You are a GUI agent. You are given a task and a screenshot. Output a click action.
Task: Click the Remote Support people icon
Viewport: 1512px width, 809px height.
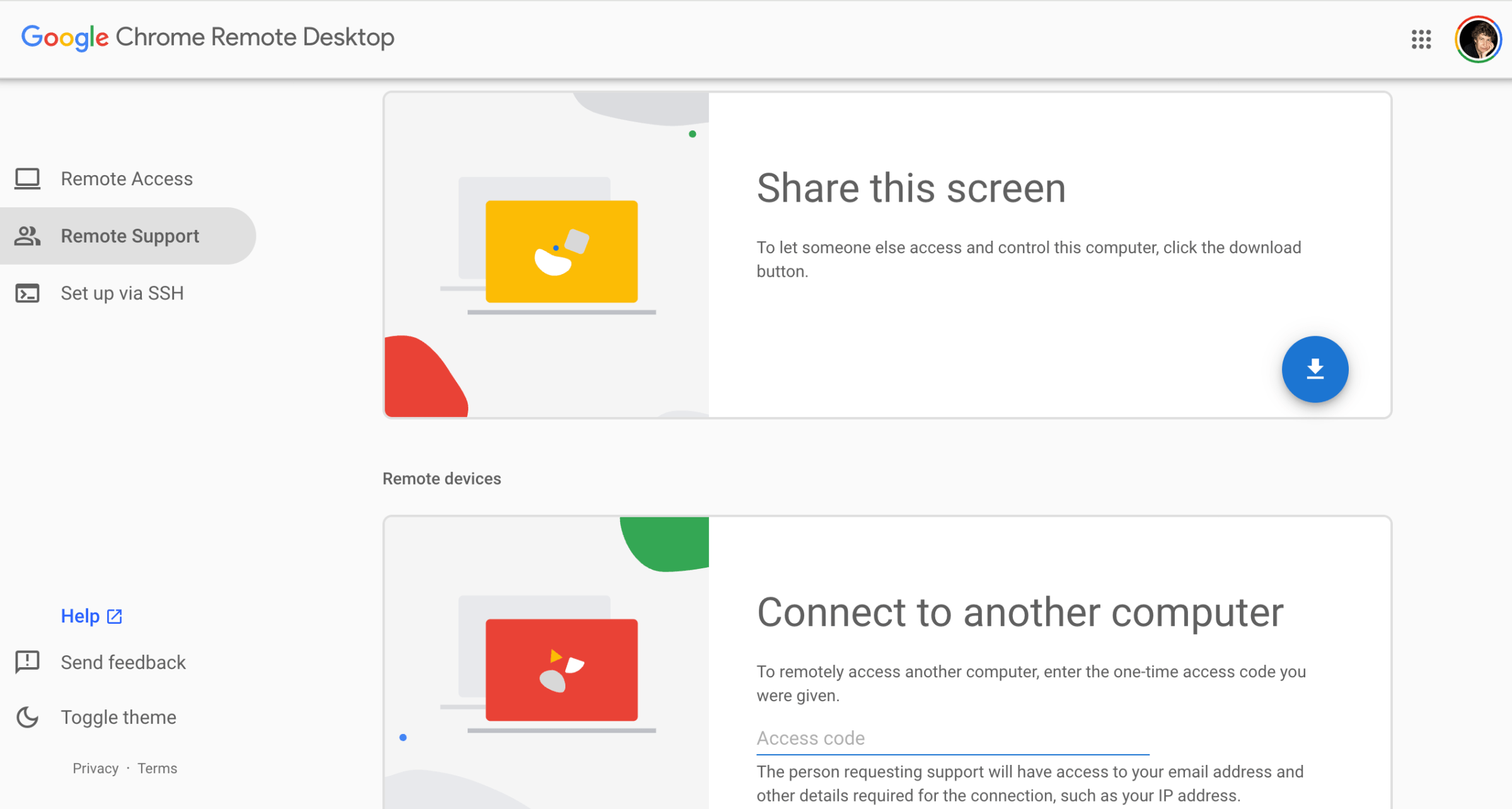point(26,236)
